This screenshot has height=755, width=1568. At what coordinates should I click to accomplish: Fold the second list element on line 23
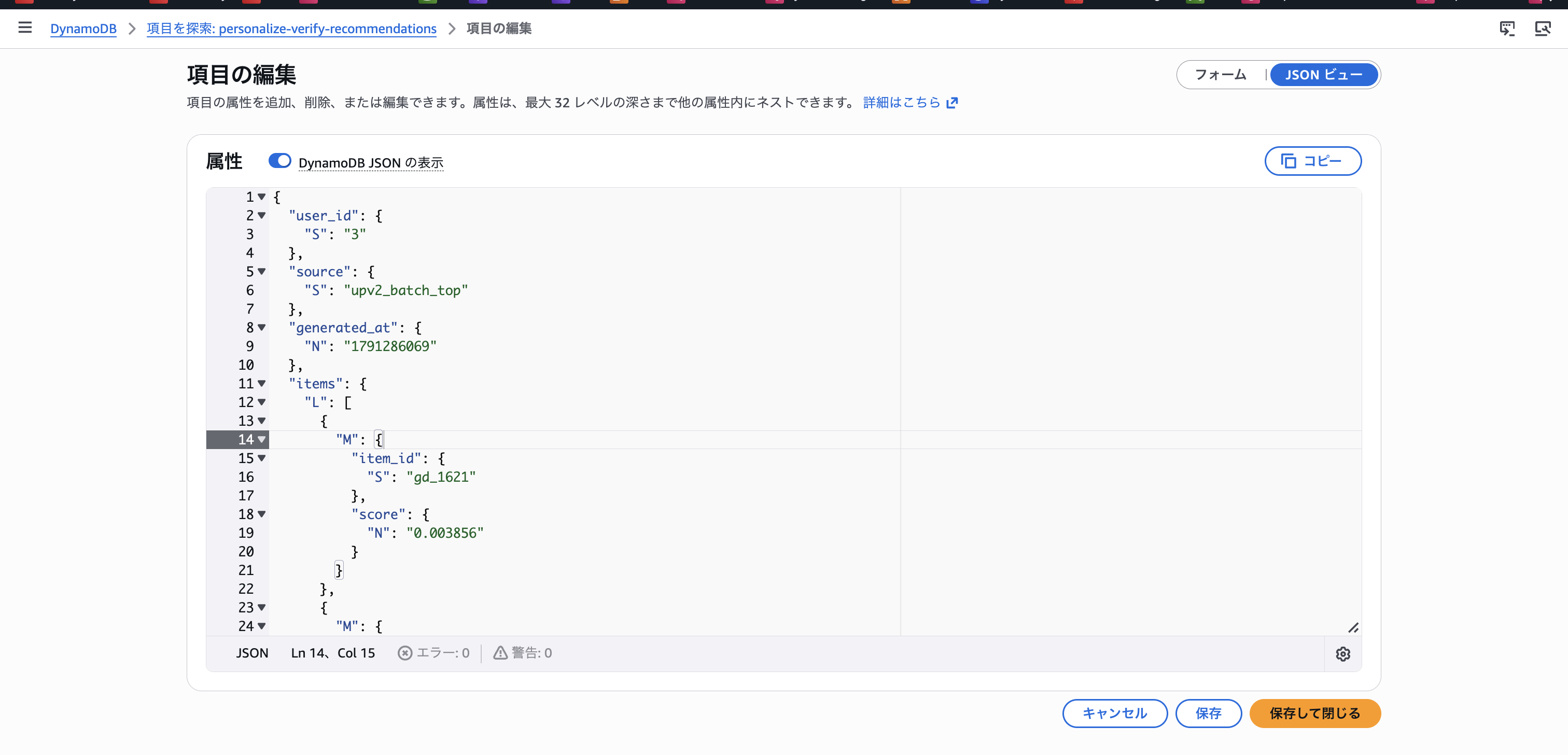pyautogui.click(x=262, y=608)
